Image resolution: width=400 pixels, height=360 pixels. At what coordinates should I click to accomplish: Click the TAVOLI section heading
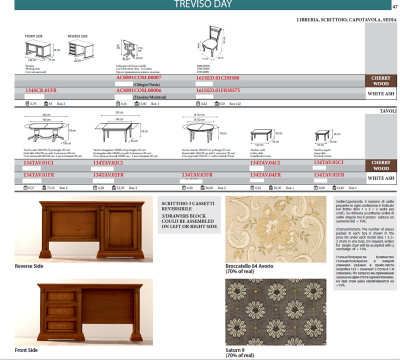click(388, 111)
